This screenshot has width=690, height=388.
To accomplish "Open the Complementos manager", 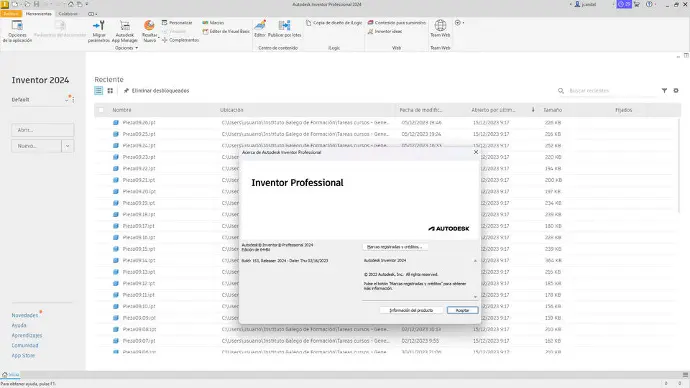I will pos(180,40).
